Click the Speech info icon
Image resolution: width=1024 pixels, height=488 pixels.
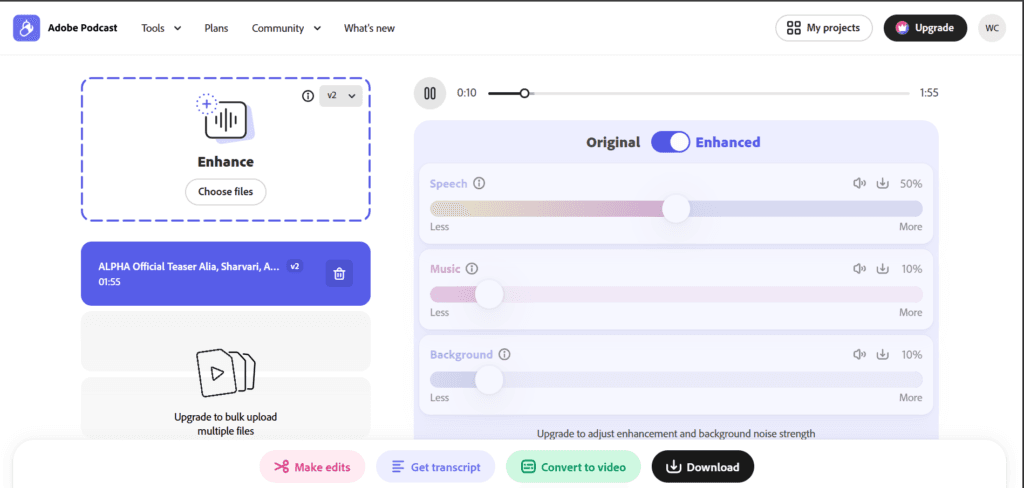tap(479, 184)
